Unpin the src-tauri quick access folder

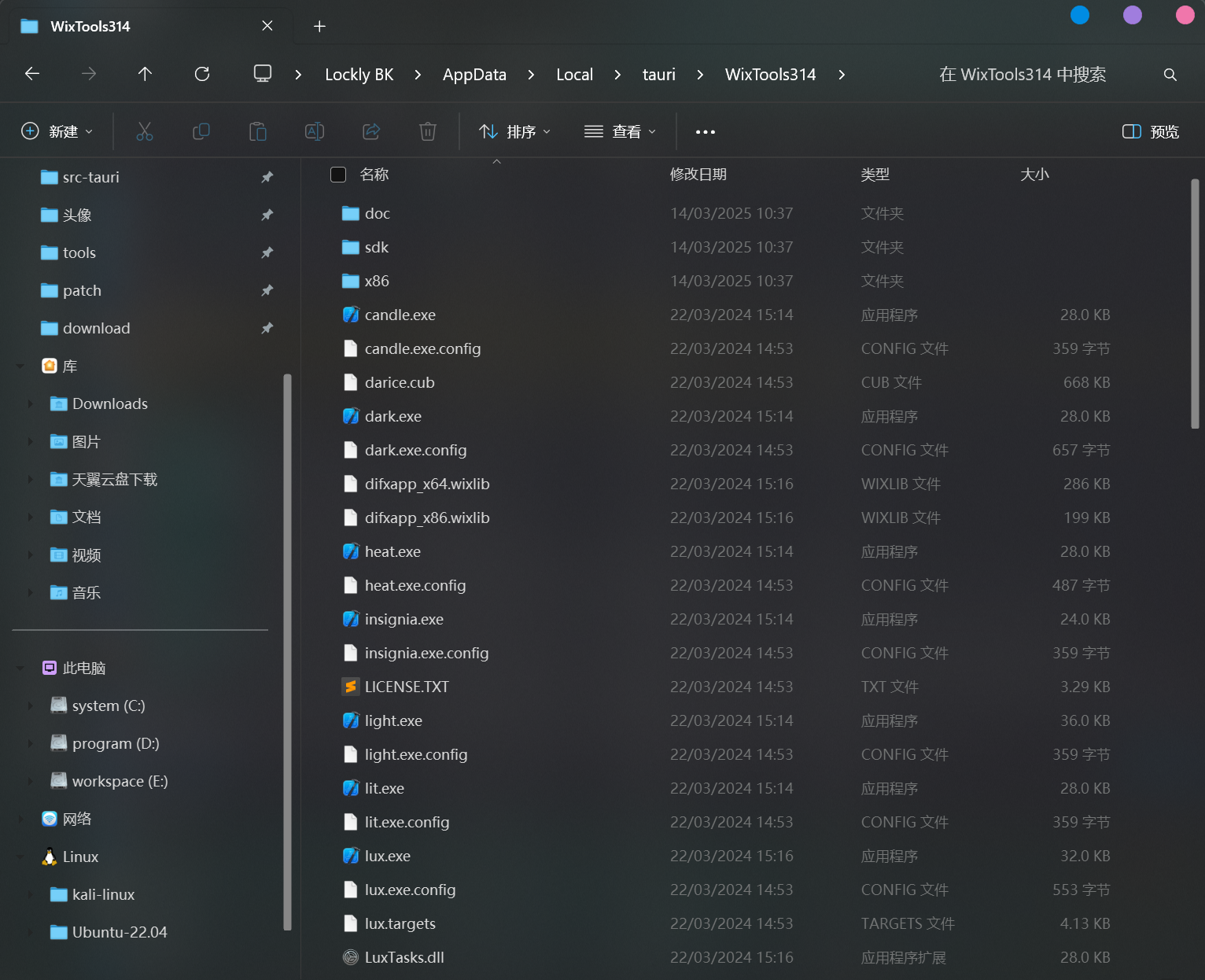click(267, 178)
